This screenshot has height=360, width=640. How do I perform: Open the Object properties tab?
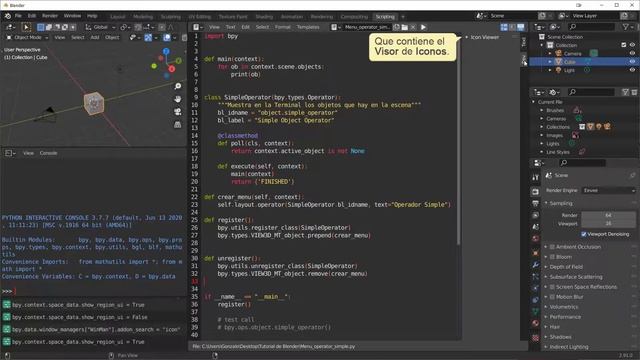(535, 253)
